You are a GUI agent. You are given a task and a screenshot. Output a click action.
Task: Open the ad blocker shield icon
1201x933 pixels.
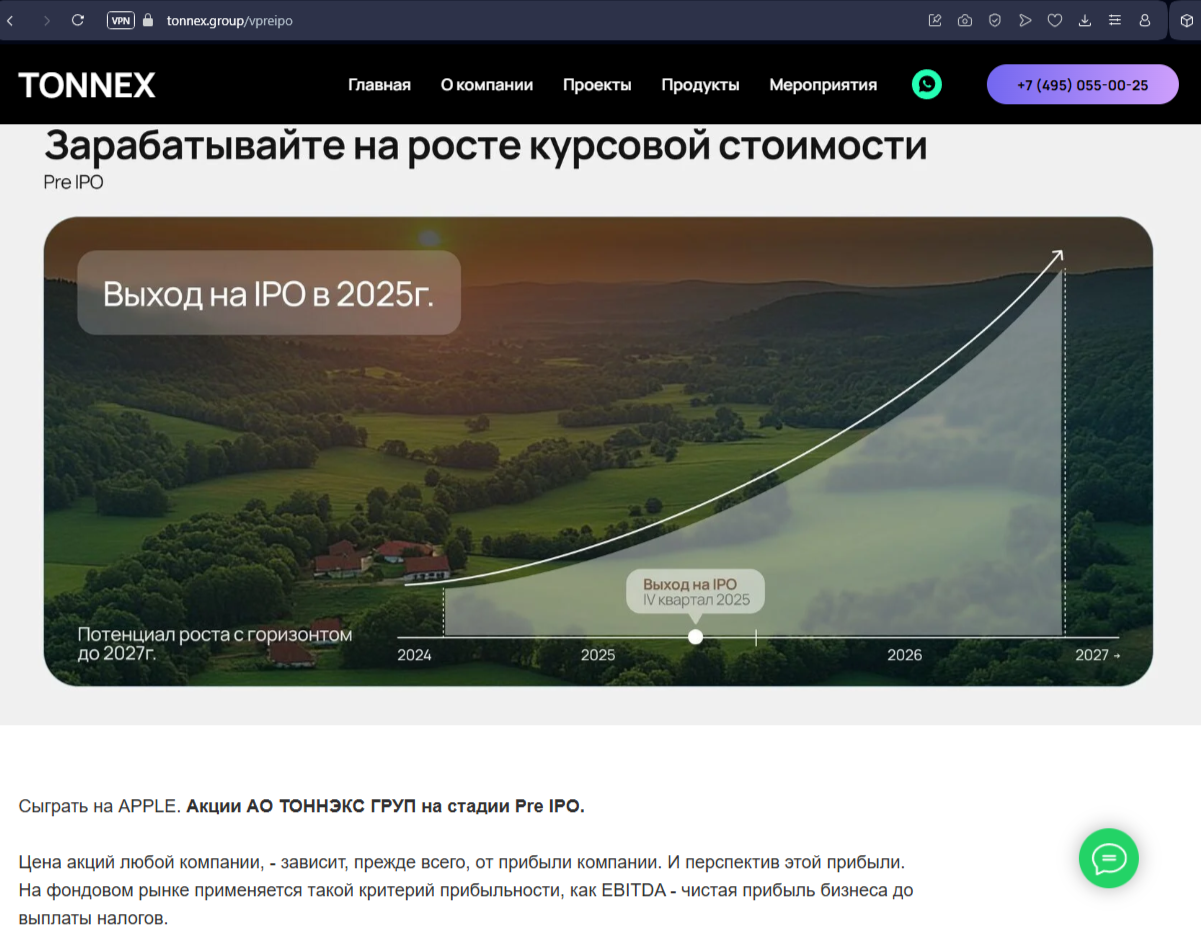point(995,20)
